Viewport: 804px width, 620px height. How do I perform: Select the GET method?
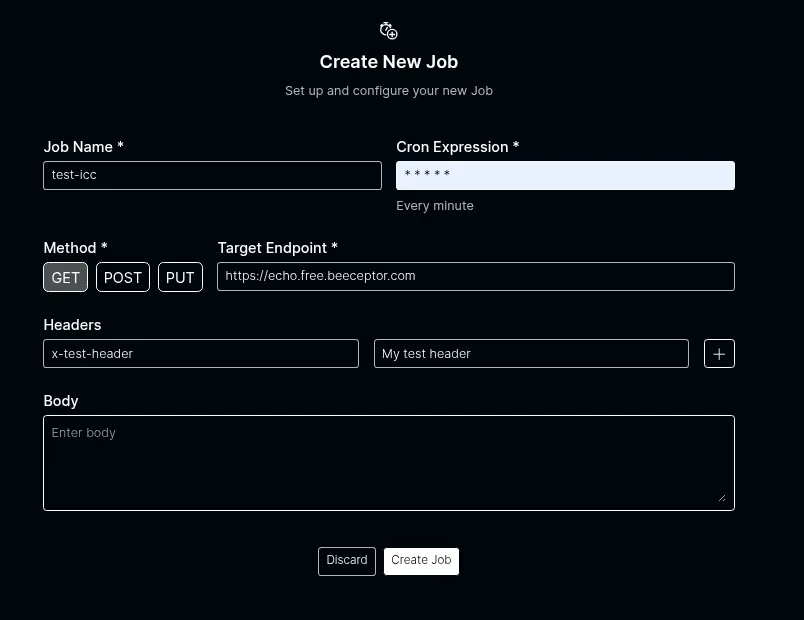coord(66,277)
